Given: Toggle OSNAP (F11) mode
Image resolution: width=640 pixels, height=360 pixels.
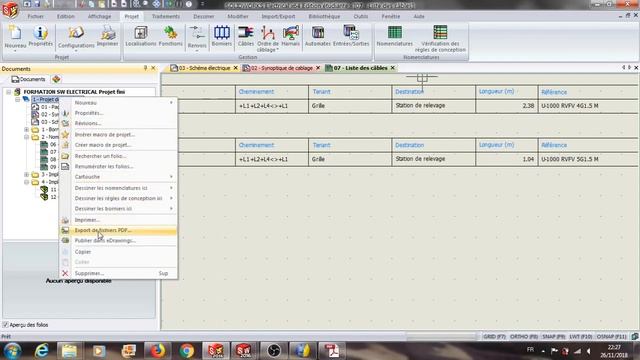Looking at the screenshot, I should tap(611, 337).
